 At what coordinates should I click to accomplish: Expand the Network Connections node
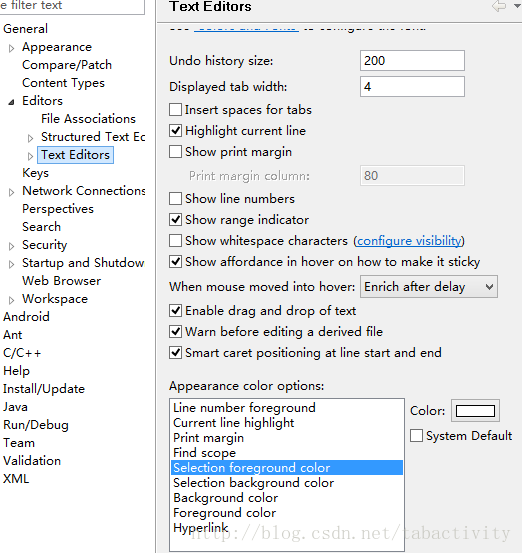[11, 192]
